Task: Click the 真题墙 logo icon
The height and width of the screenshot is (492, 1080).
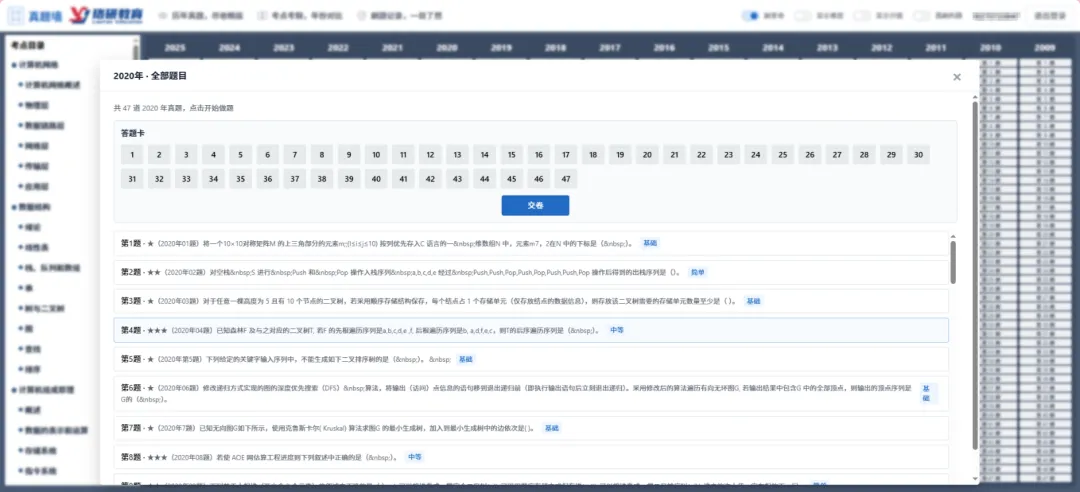Action: coord(15,15)
